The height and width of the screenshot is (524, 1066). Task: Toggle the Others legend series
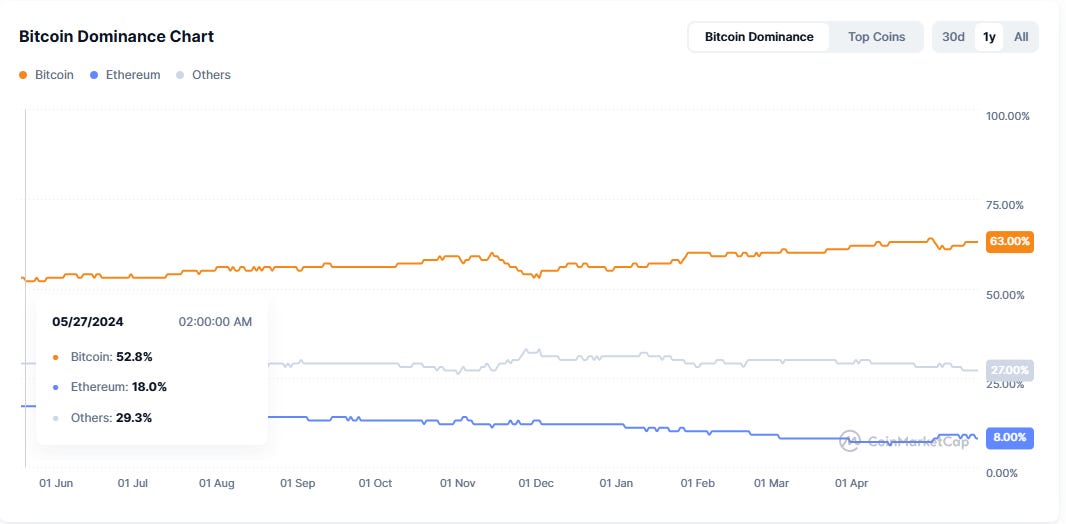coord(203,75)
